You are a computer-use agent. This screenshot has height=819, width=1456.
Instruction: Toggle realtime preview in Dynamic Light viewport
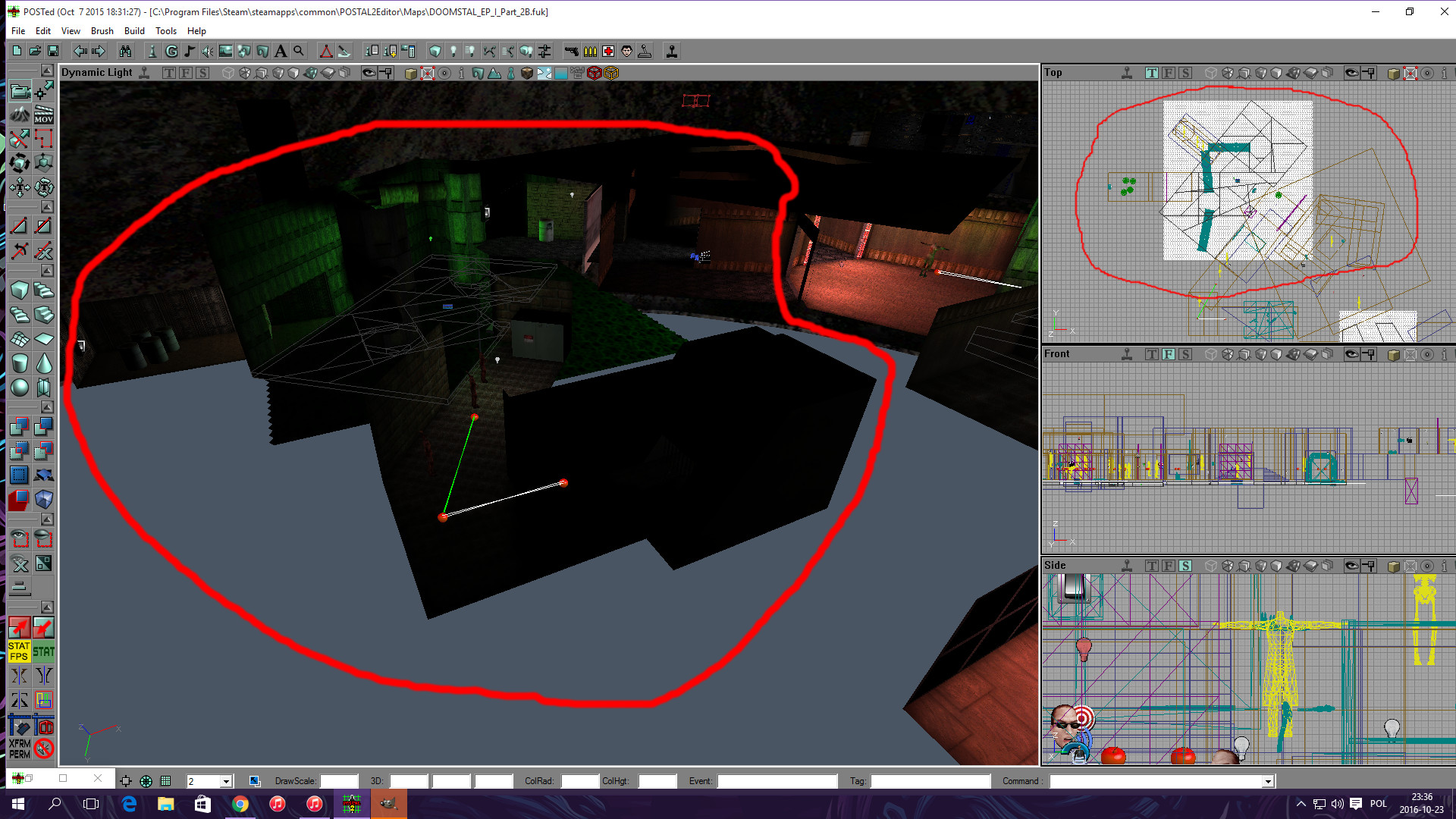144,73
